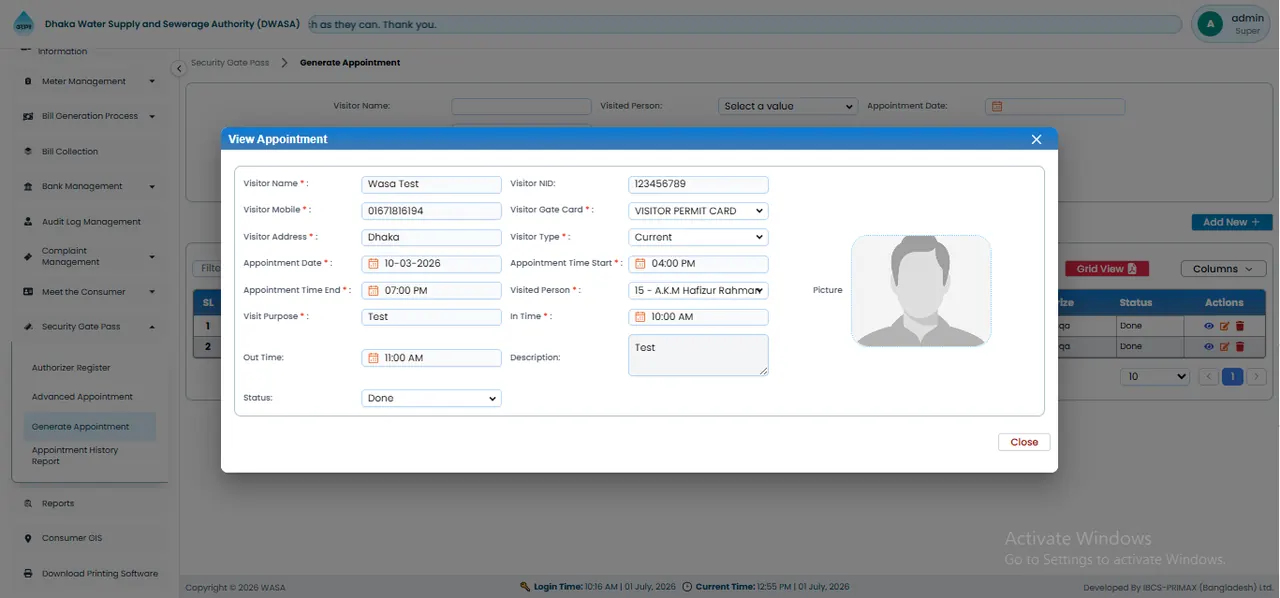Click the Security Gate Pass icon
This screenshot has height=598, width=1280.
tap(29, 327)
